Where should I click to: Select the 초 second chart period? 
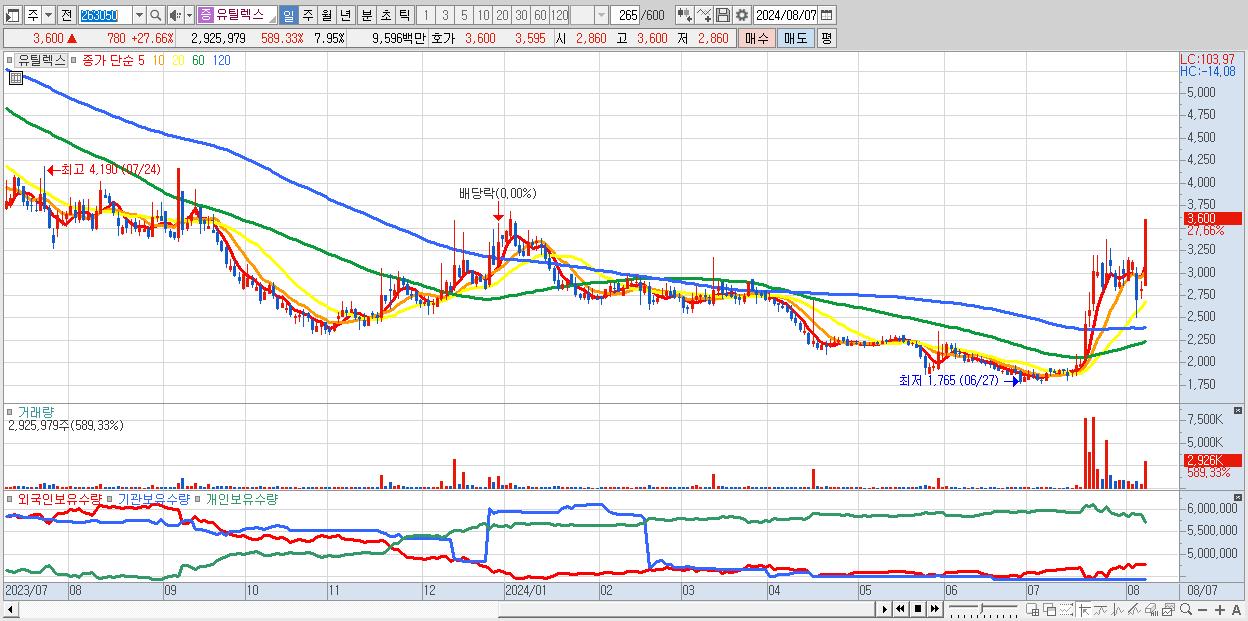(384, 15)
